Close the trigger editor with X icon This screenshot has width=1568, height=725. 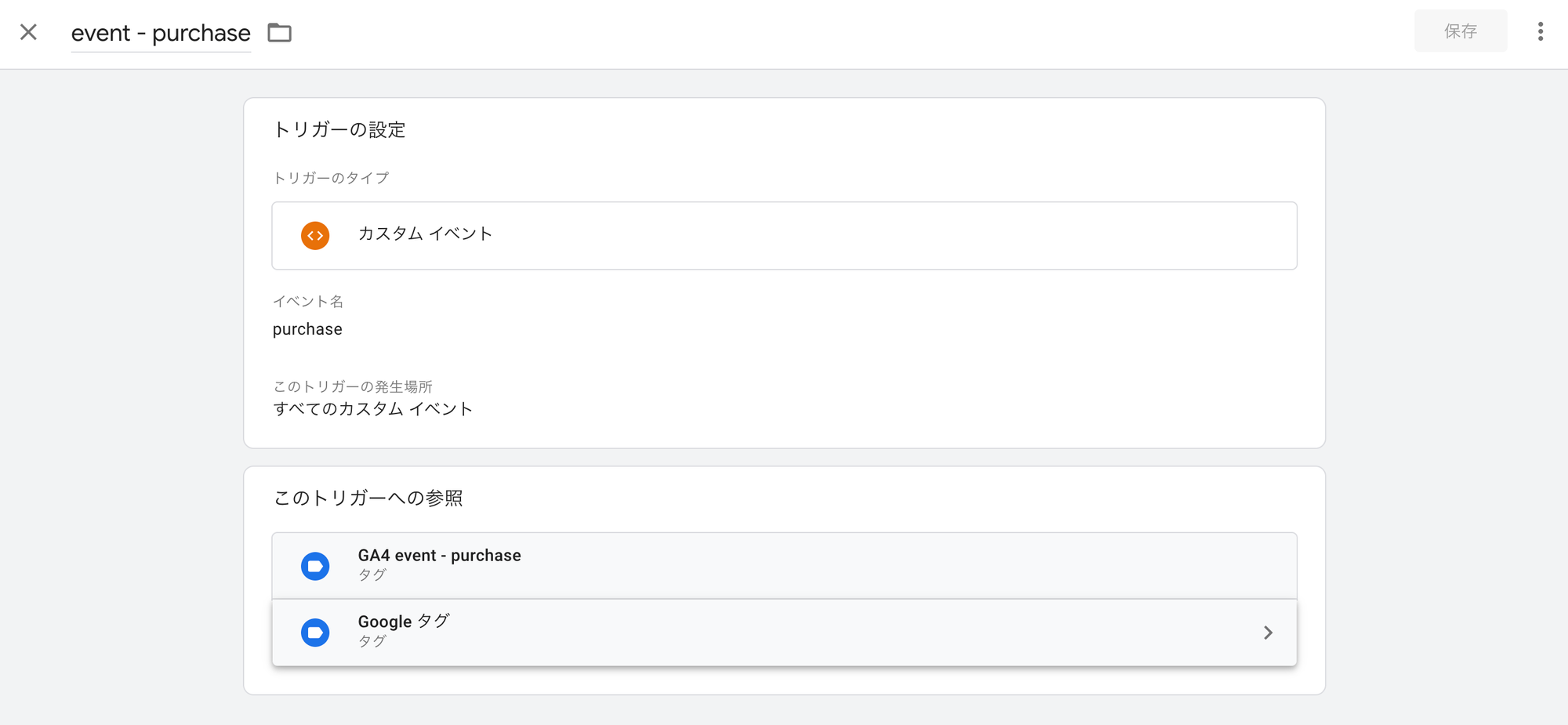[x=28, y=32]
